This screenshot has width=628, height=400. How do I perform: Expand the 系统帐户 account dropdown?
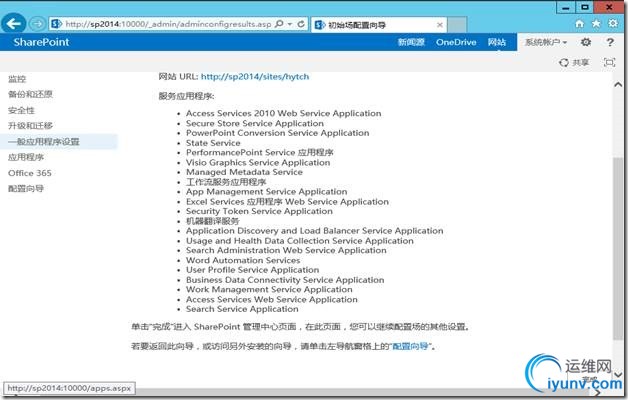[546, 42]
